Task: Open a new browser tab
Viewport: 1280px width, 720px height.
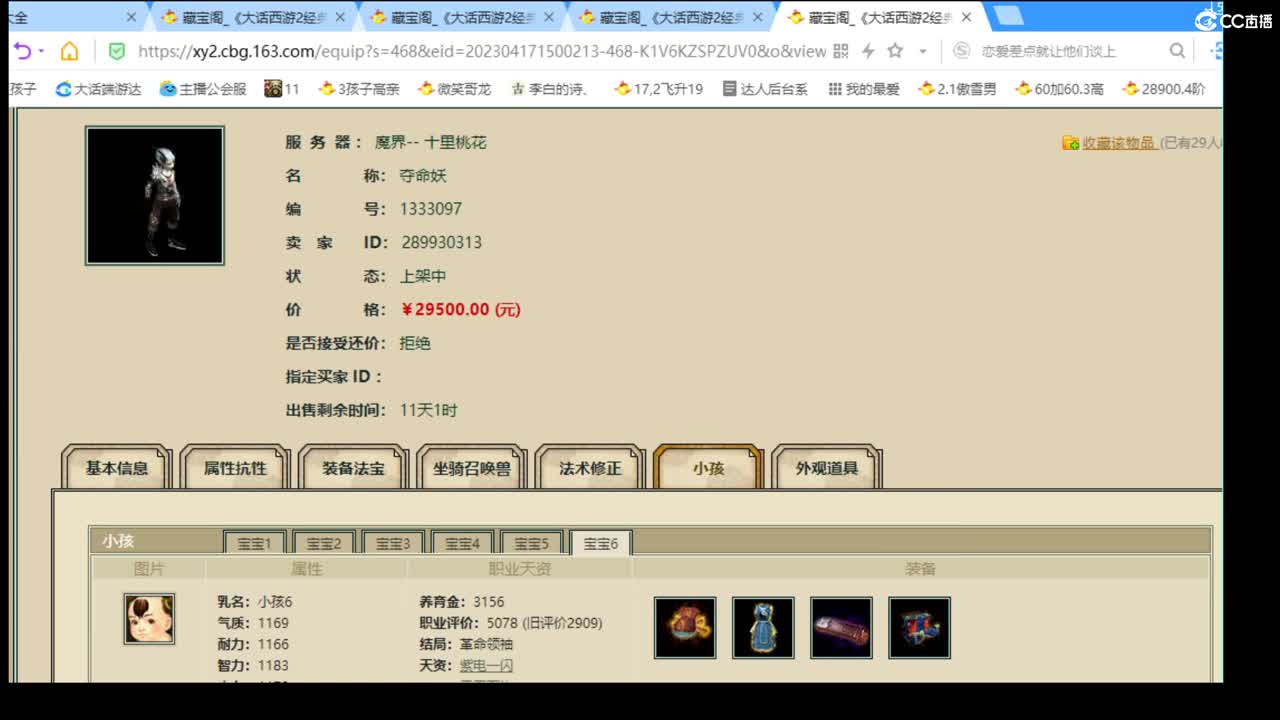Action: pos(1008,16)
